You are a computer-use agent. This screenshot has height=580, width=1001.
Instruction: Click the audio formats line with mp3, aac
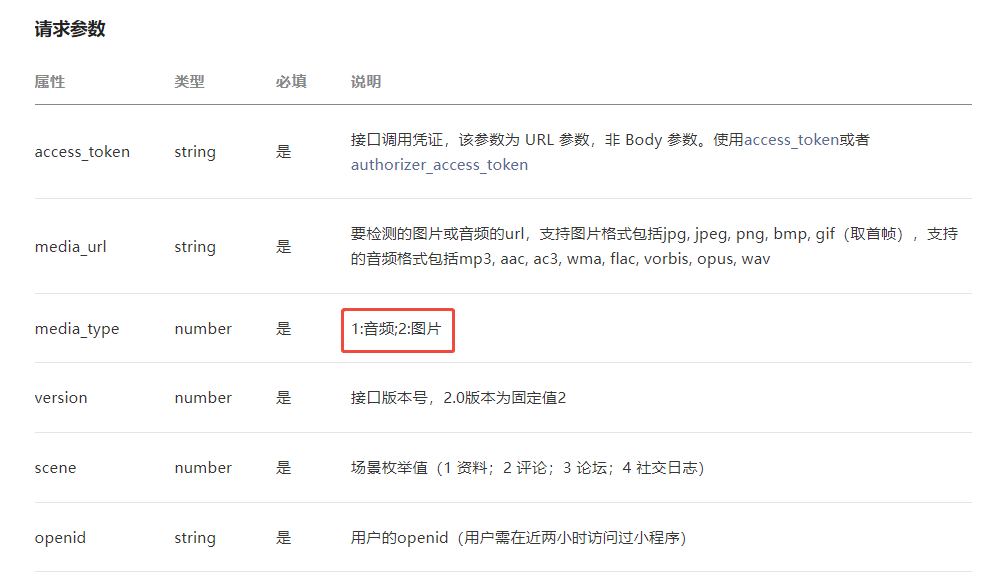pyautogui.click(x=561, y=259)
